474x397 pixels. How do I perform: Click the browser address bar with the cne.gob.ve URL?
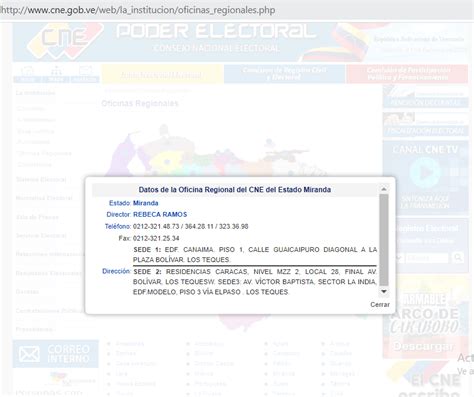pyautogui.click(x=138, y=10)
